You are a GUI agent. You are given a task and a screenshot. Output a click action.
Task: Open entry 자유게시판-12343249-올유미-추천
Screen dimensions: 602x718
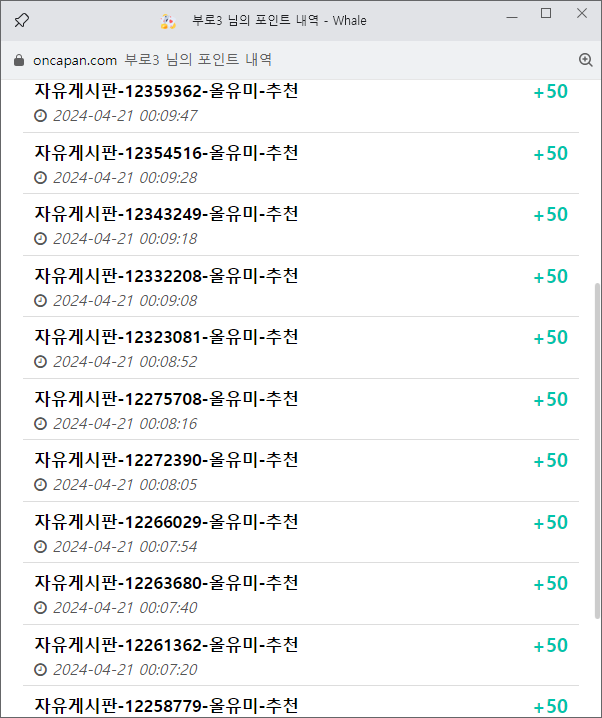click(x=166, y=214)
